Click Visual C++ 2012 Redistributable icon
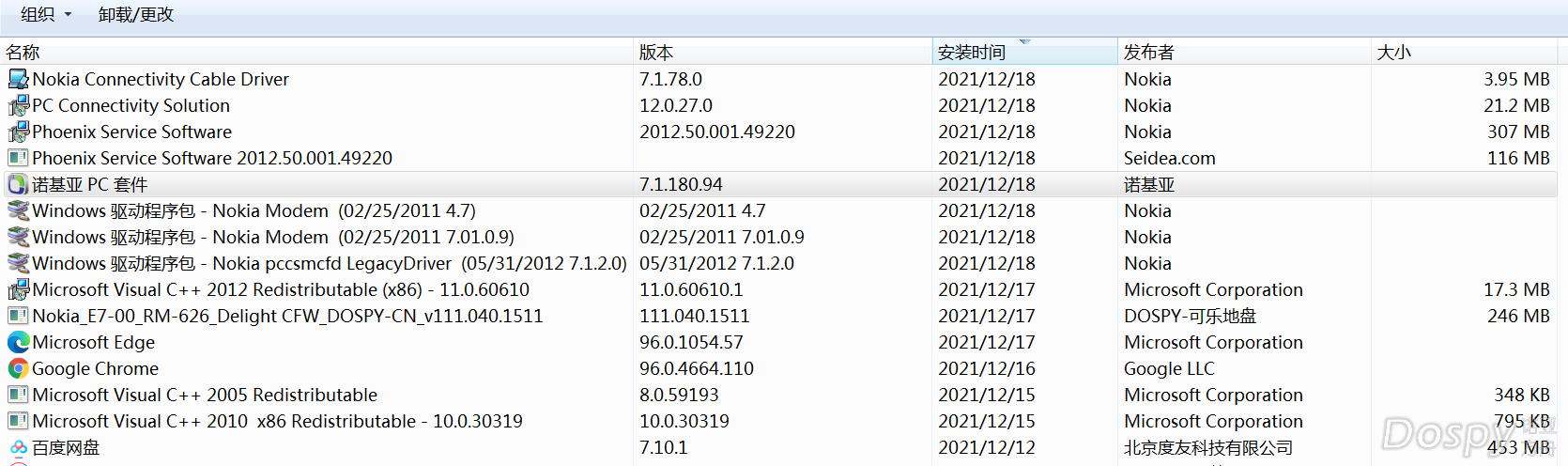Image resolution: width=1568 pixels, height=466 pixels. coord(18,289)
